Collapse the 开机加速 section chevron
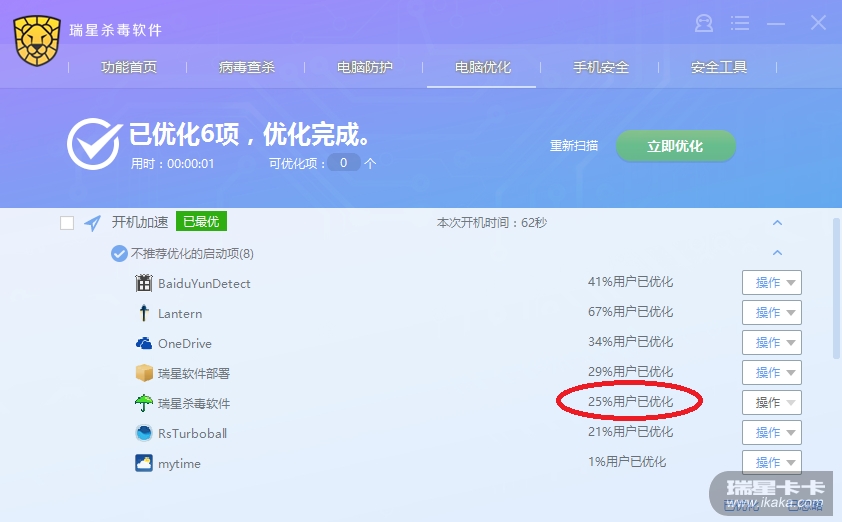This screenshot has width=842, height=522. 777,222
